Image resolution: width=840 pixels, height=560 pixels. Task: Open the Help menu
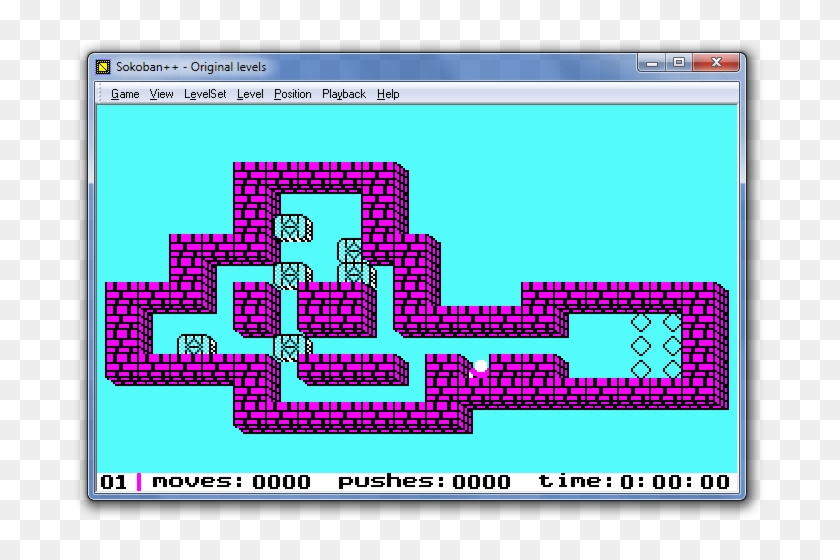click(388, 94)
